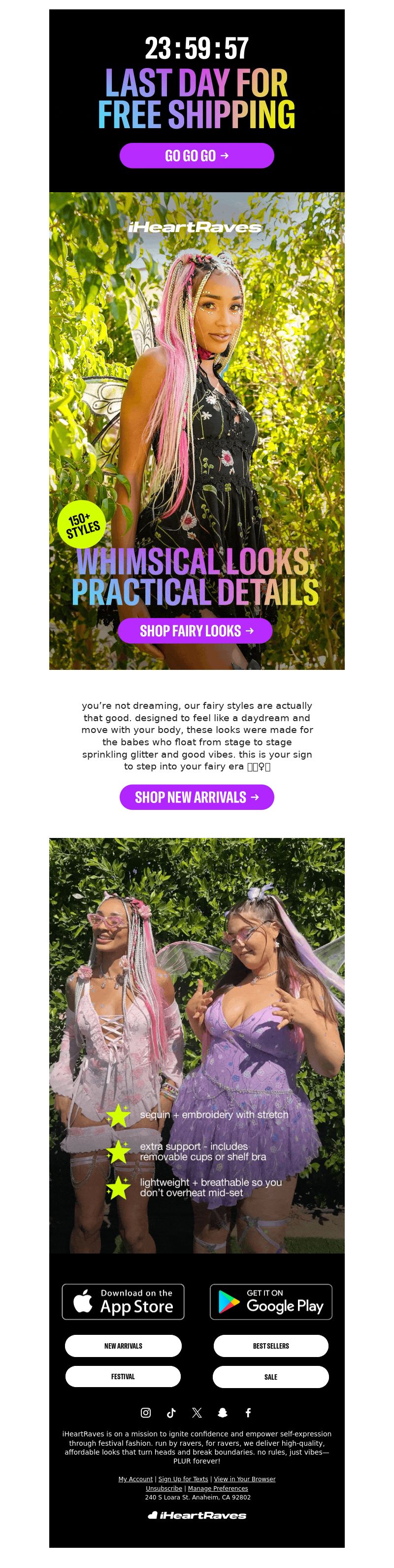
Task: Select the SALE footer pill
Action: tap(271, 1376)
